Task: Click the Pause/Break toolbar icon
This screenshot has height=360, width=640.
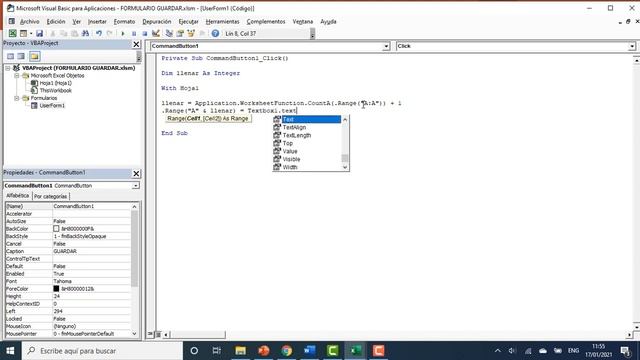Action: (134, 33)
